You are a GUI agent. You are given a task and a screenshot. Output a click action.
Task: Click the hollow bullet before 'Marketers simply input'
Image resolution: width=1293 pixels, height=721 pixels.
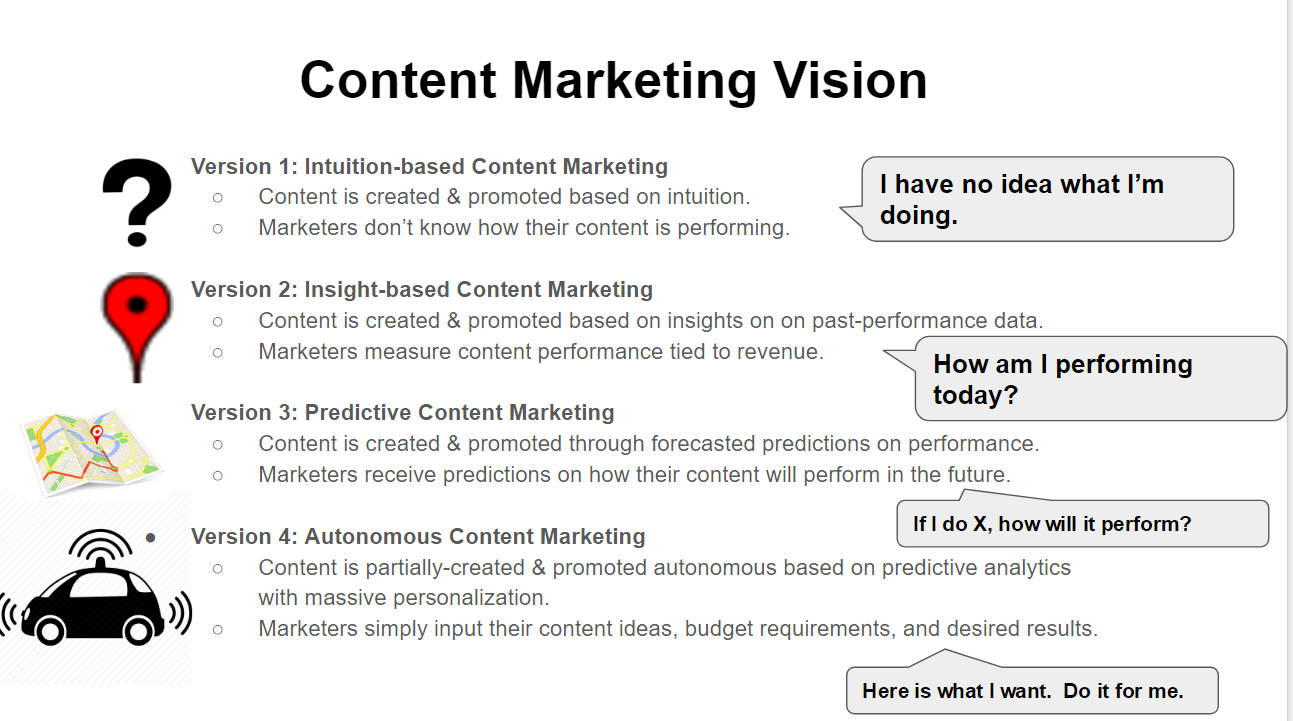pos(217,629)
